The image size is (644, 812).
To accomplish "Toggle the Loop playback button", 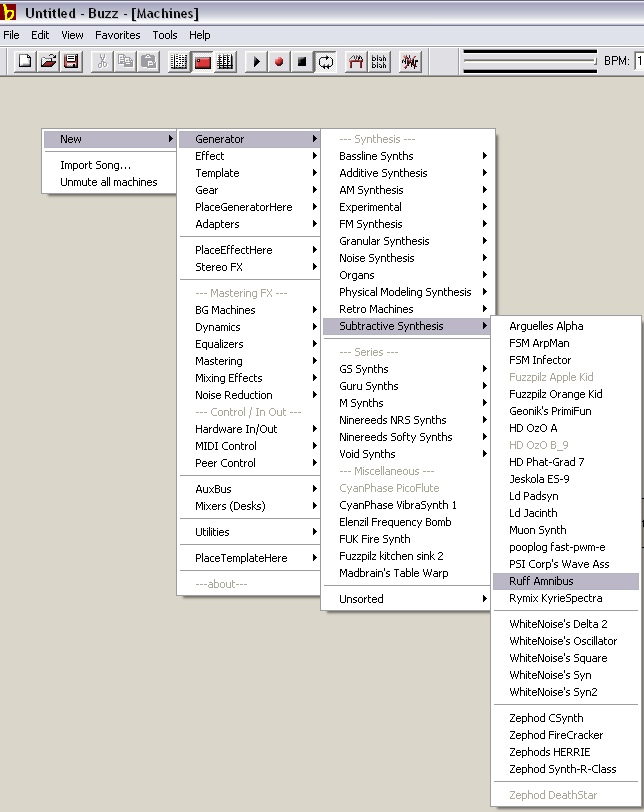I will (x=326, y=62).
